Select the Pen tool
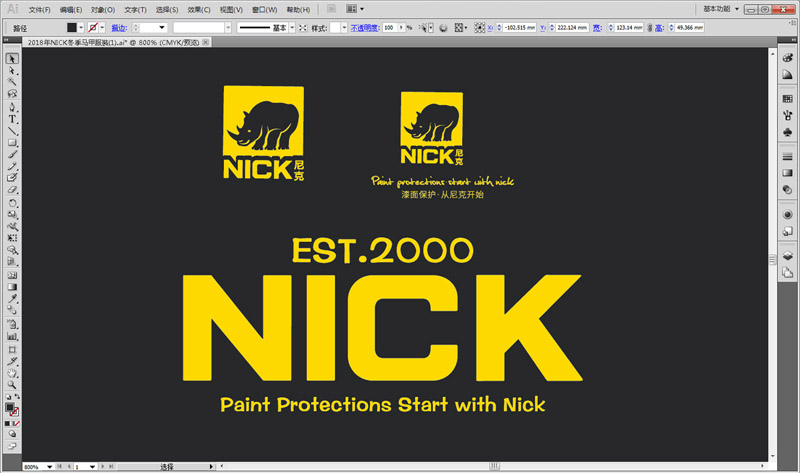800x473 pixels. (12, 107)
